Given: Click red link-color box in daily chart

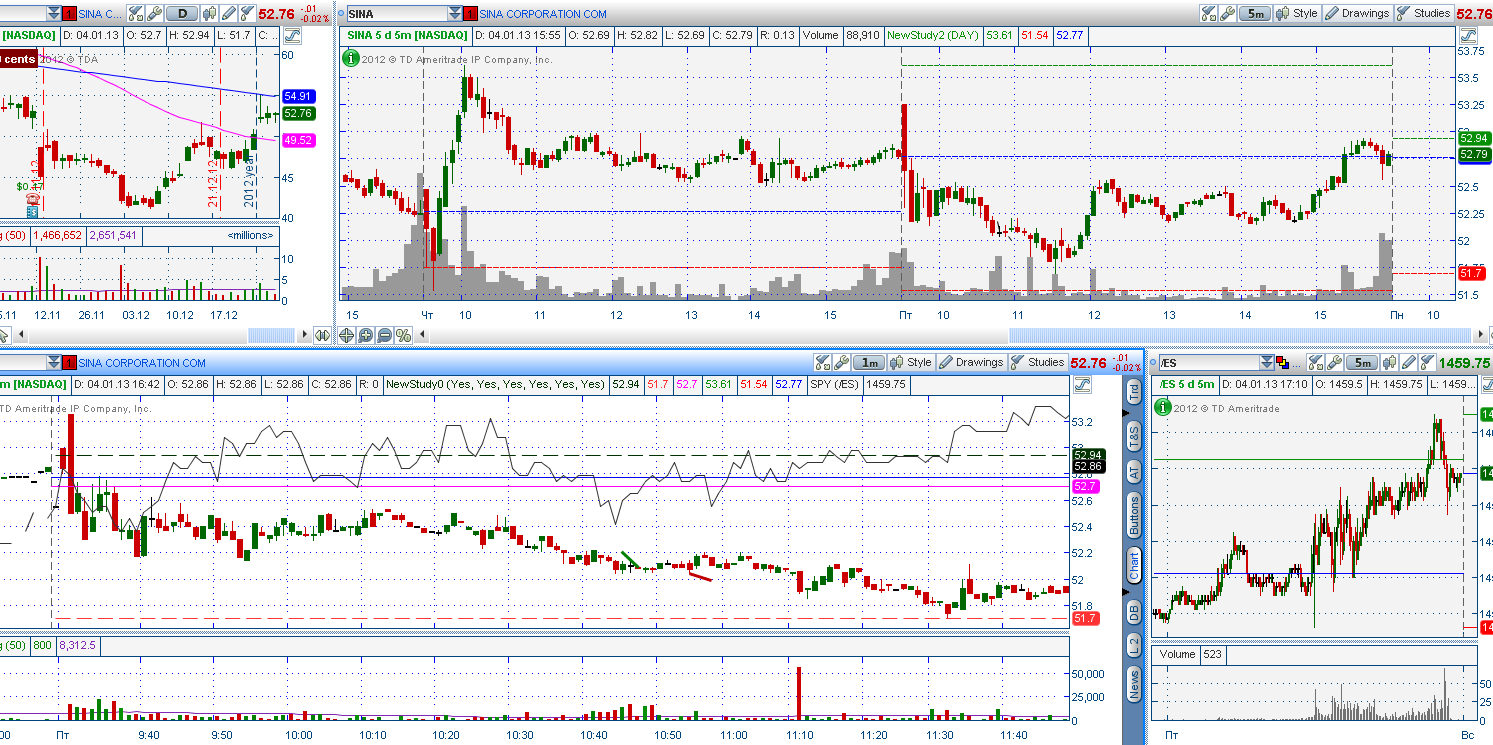Looking at the screenshot, I should point(69,14).
